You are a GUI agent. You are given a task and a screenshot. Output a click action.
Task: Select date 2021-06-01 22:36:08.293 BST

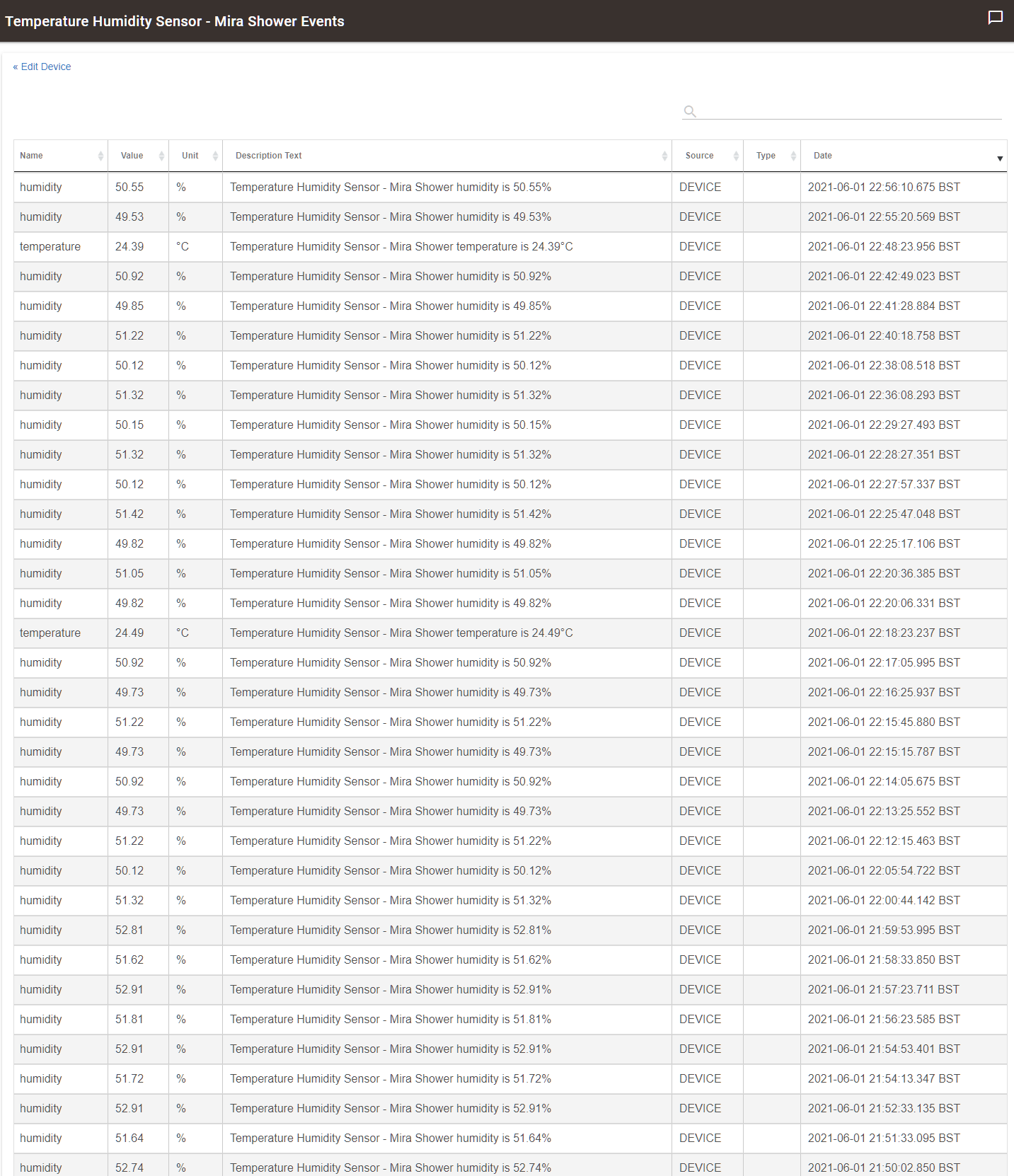click(x=884, y=396)
